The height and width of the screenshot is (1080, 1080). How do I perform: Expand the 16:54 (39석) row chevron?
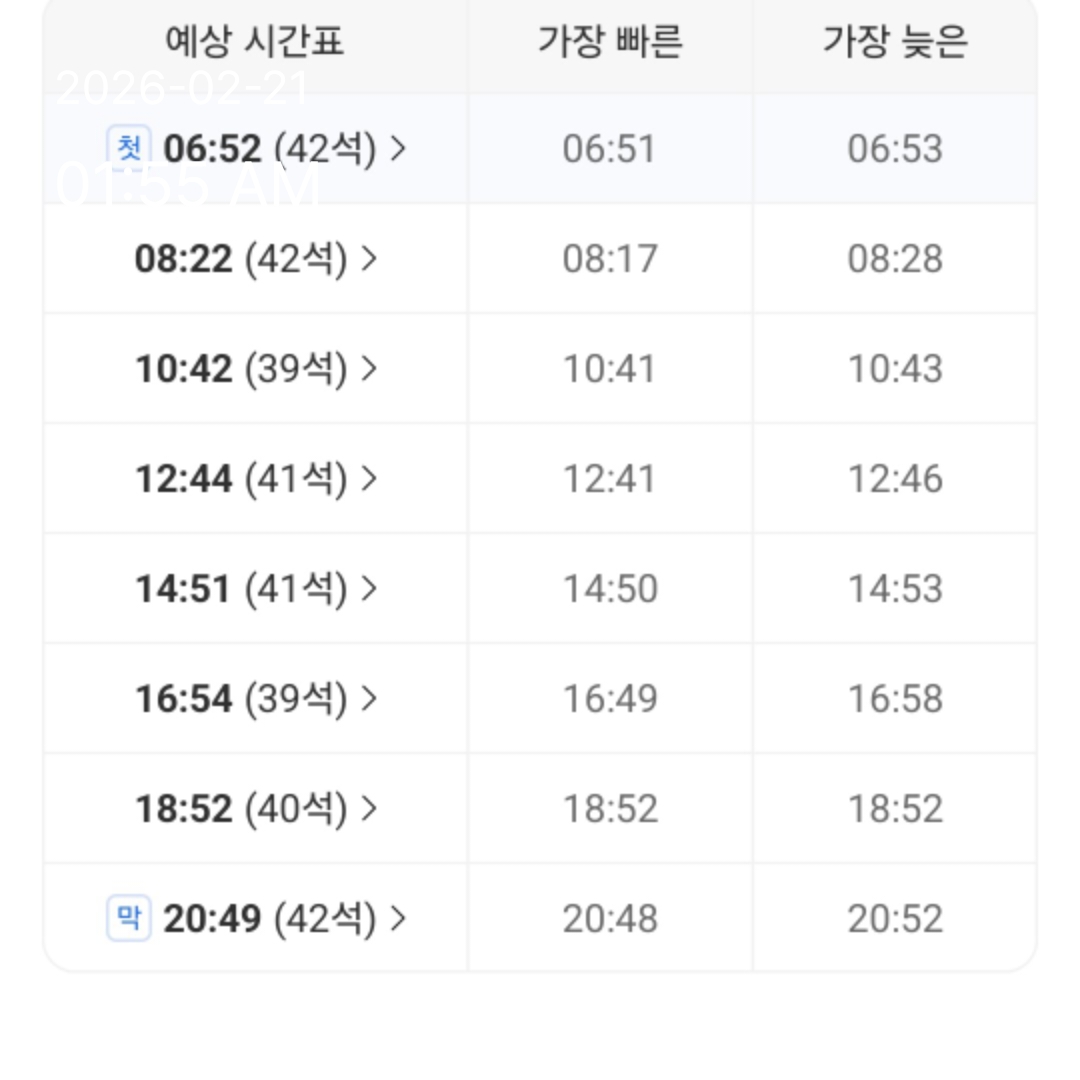coord(369,698)
